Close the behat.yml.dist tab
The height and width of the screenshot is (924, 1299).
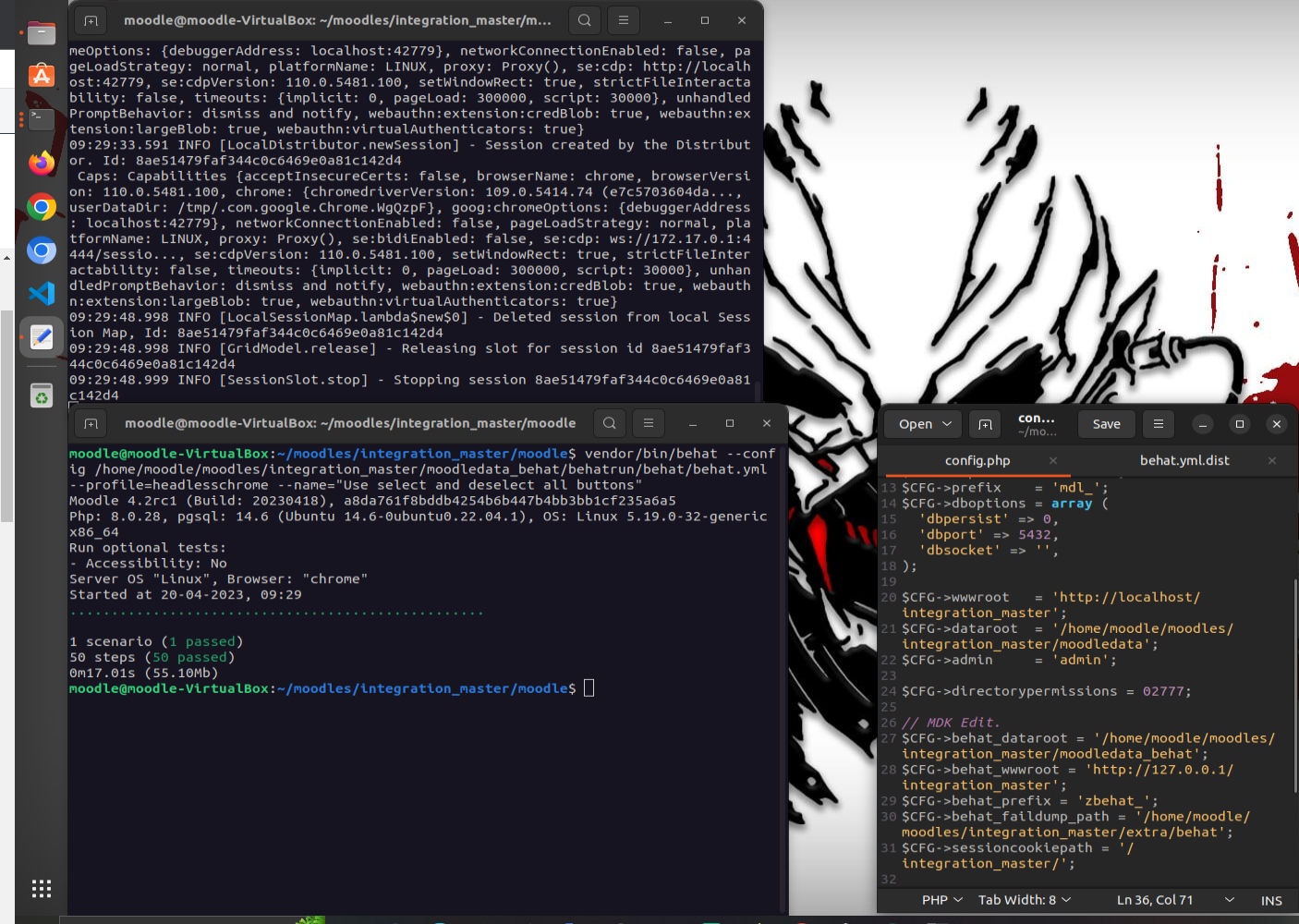tap(1272, 460)
